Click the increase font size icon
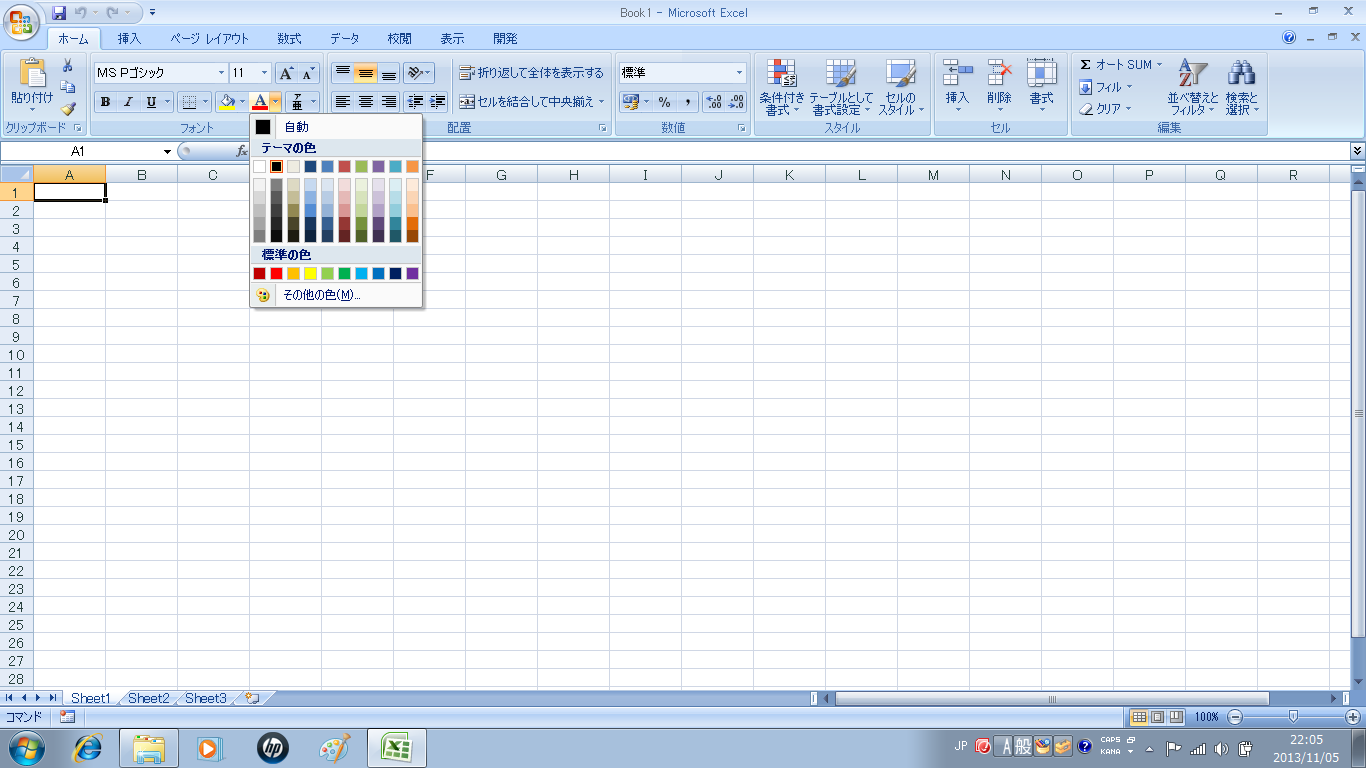 [x=286, y=73]
